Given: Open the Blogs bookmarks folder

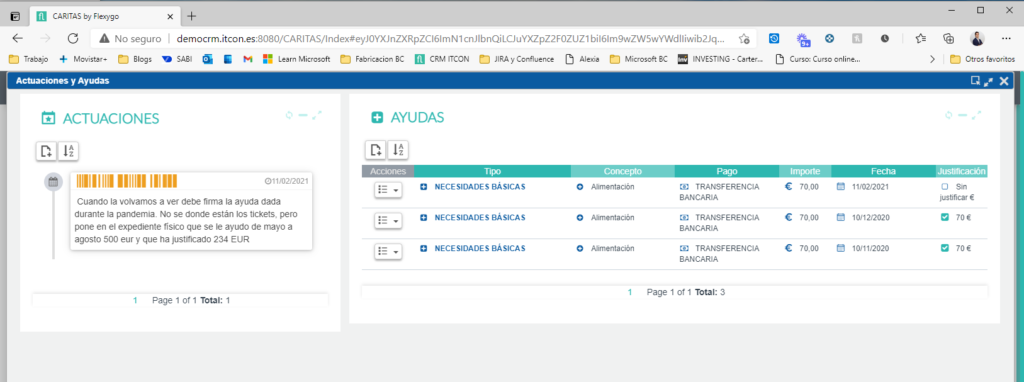Looking at the screenshot, I should [135, 59].
